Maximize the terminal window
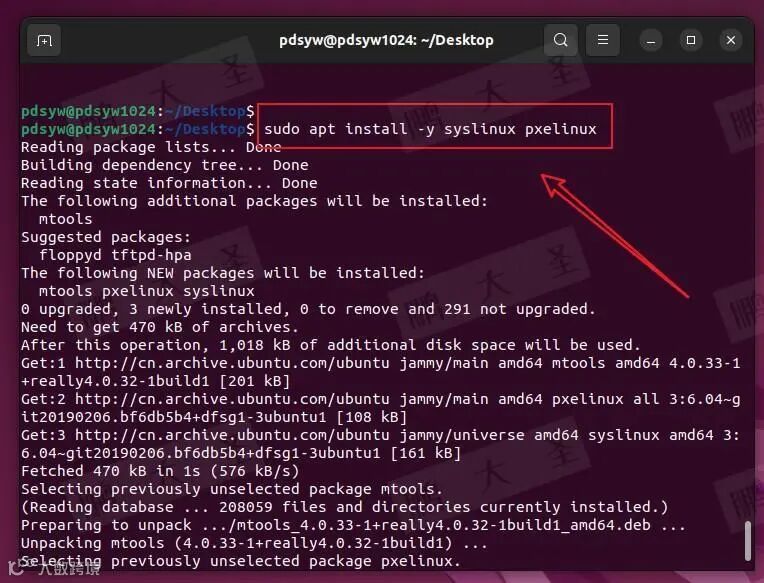764x583 pixels. click(x=690, y=40)
